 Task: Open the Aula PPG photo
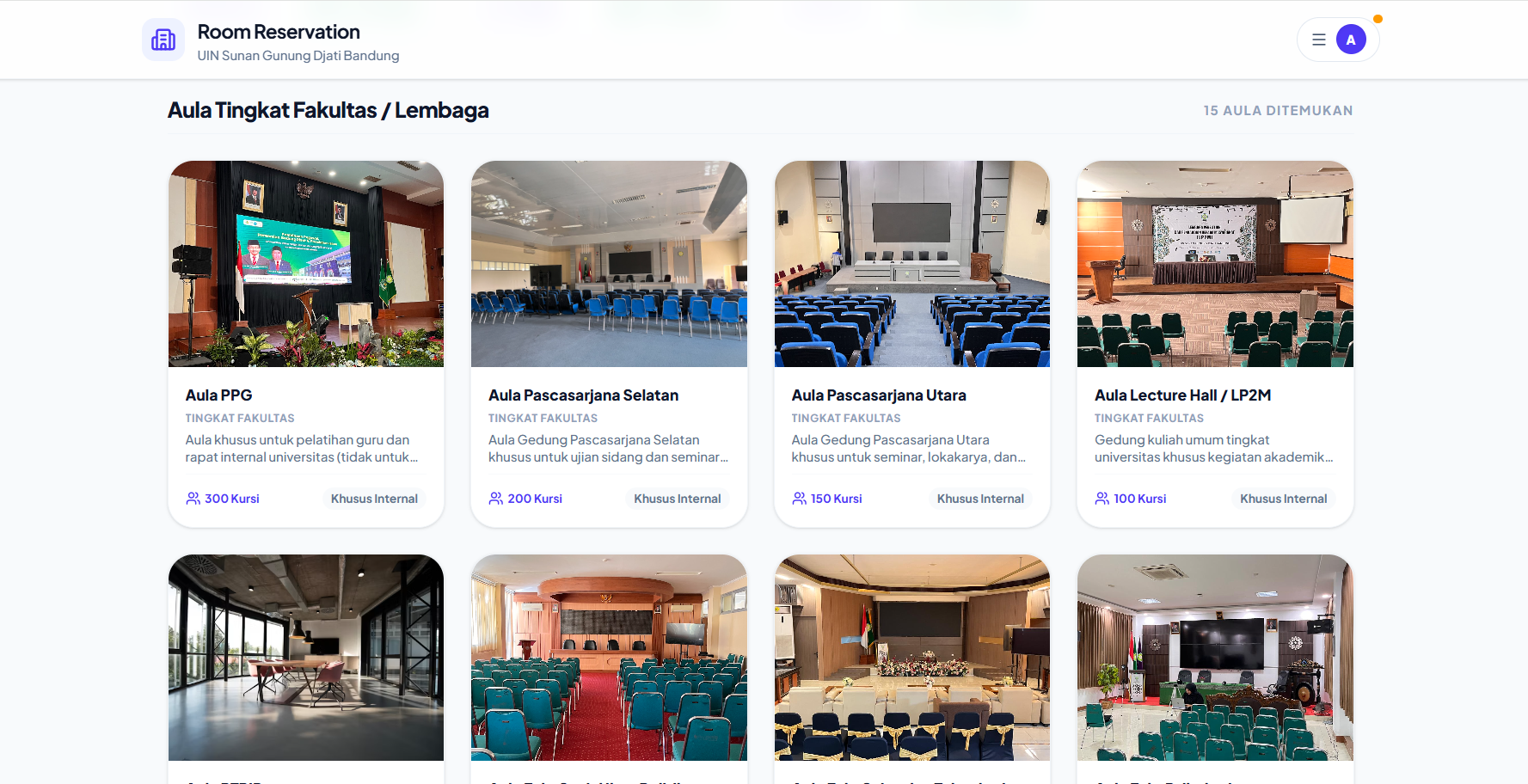(x=306, y=264)
